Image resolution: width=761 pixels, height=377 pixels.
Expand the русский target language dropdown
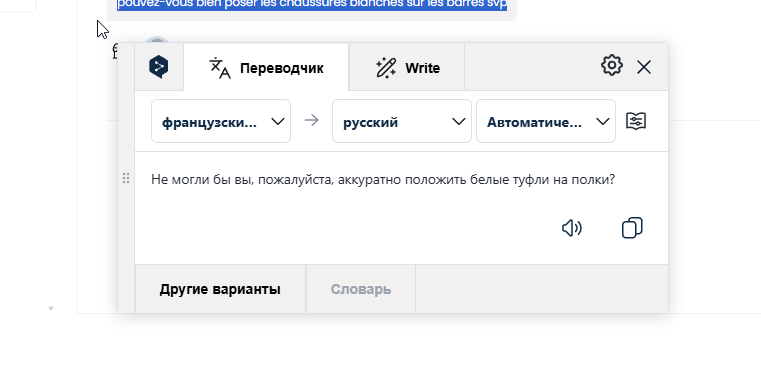coord(402,121)
